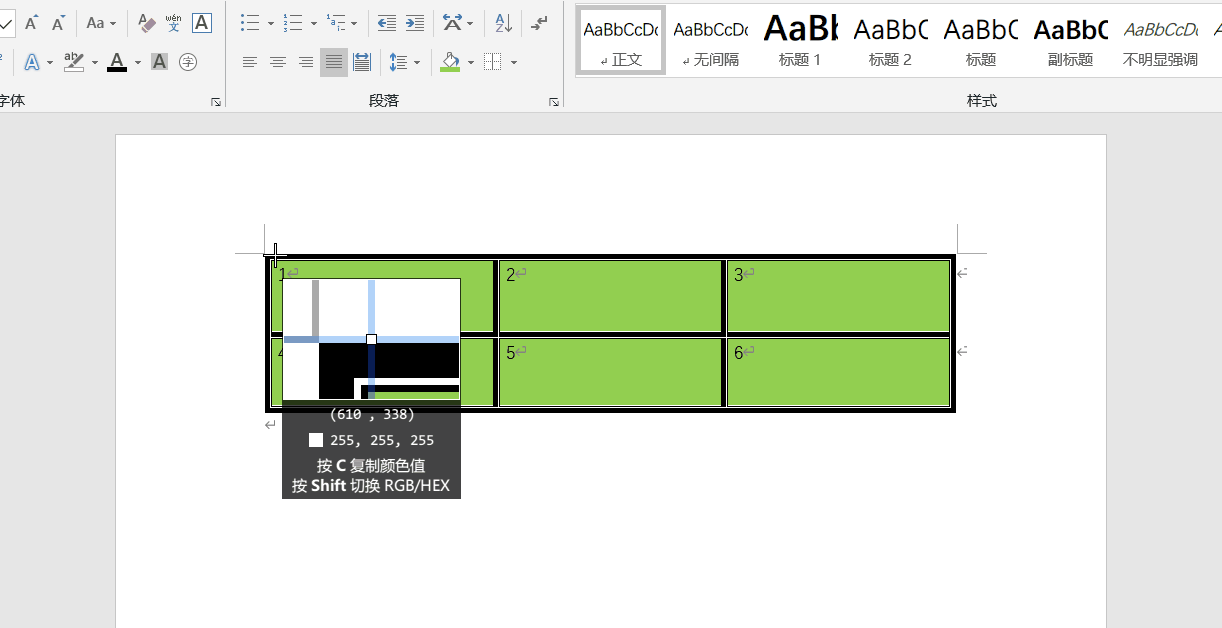
Task: Click the Decrease Indent icon
Action: click(386, 23)
